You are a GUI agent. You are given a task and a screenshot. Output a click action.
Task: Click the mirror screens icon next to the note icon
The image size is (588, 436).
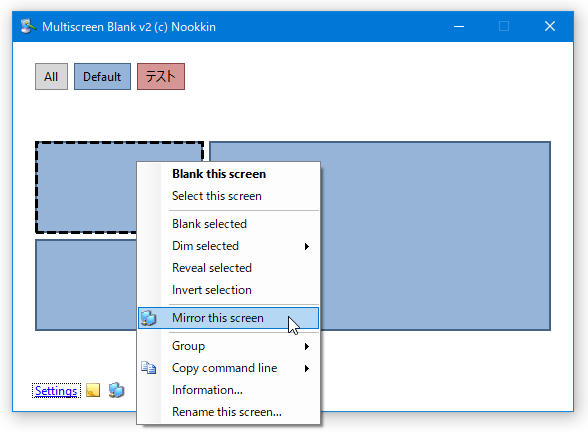[117, 390]
